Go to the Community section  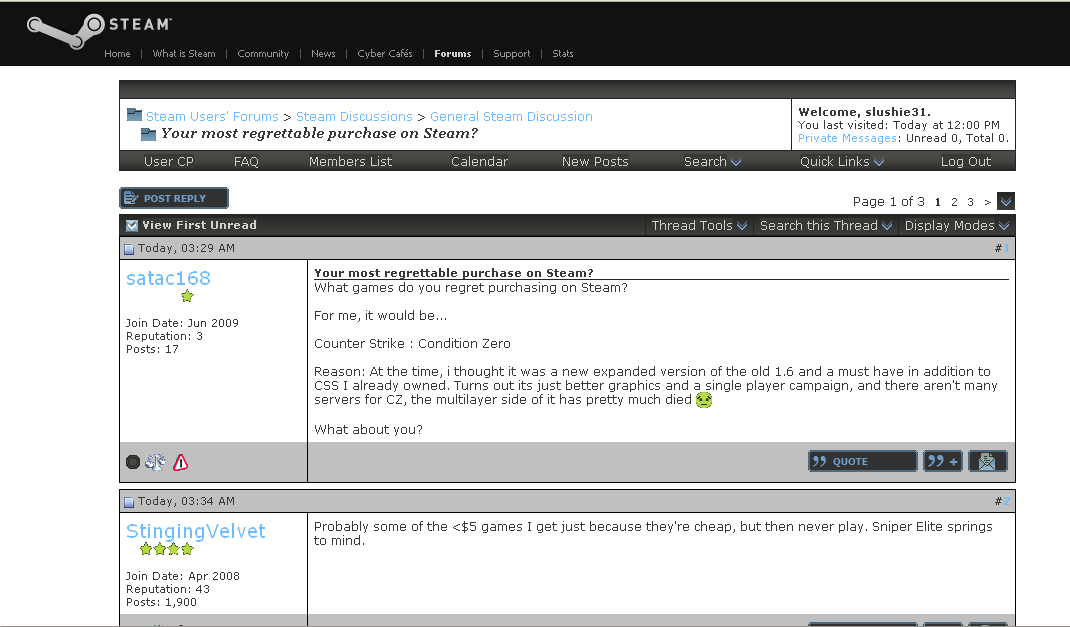tap(263, 53)
